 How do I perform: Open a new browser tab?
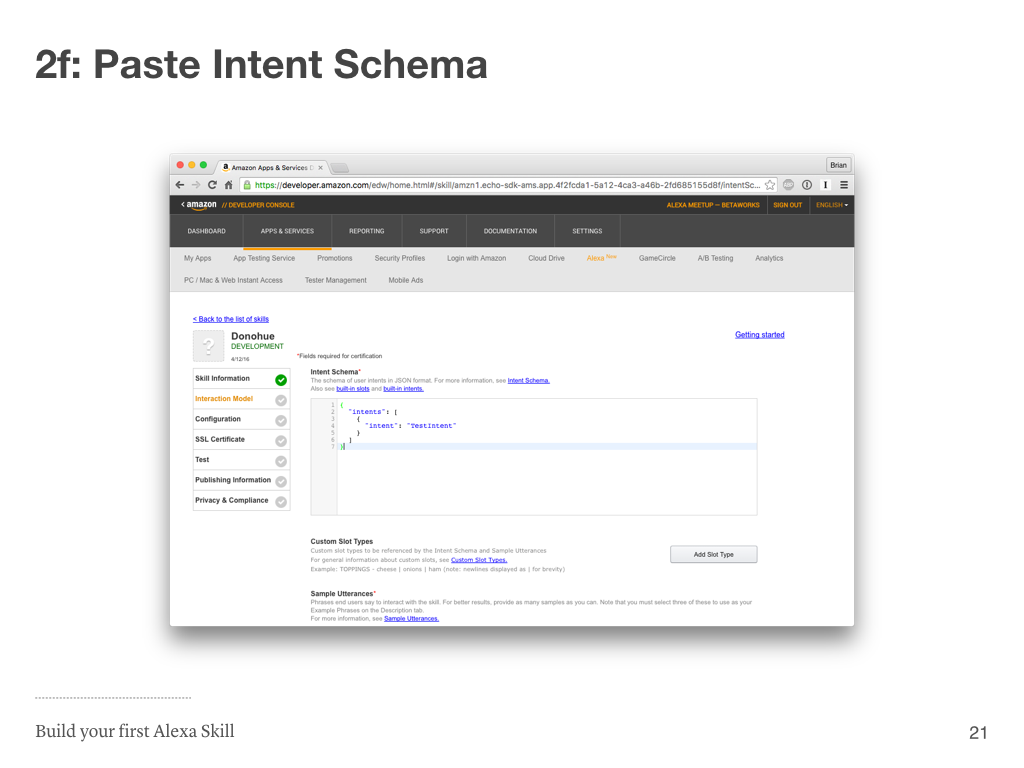click(340, 168)
